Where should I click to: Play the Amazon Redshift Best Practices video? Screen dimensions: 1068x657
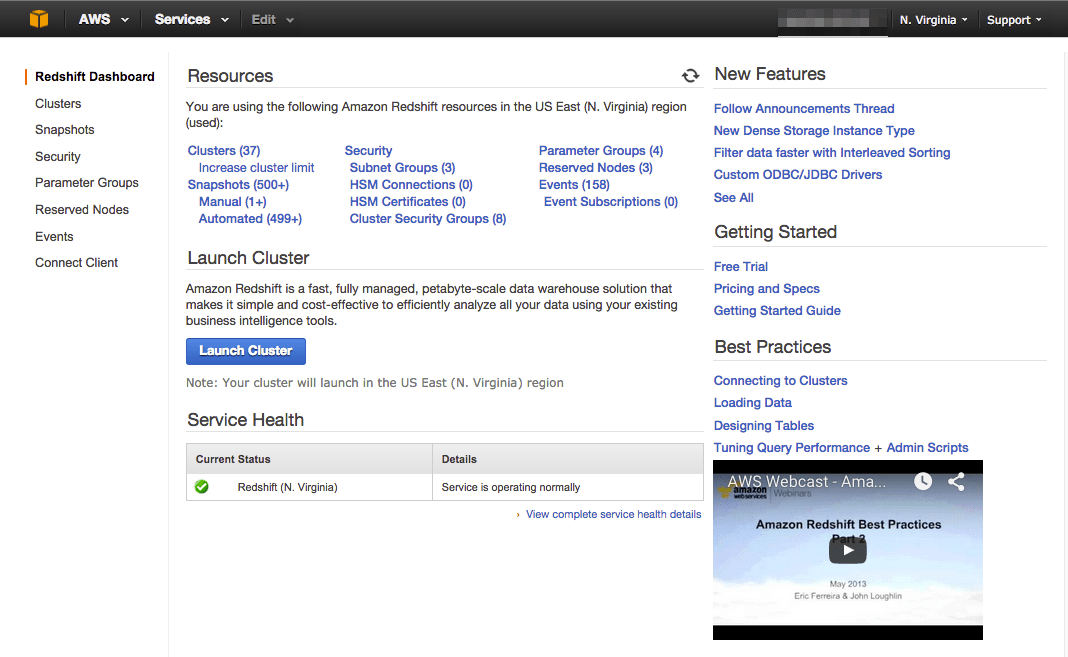(847, 549)
